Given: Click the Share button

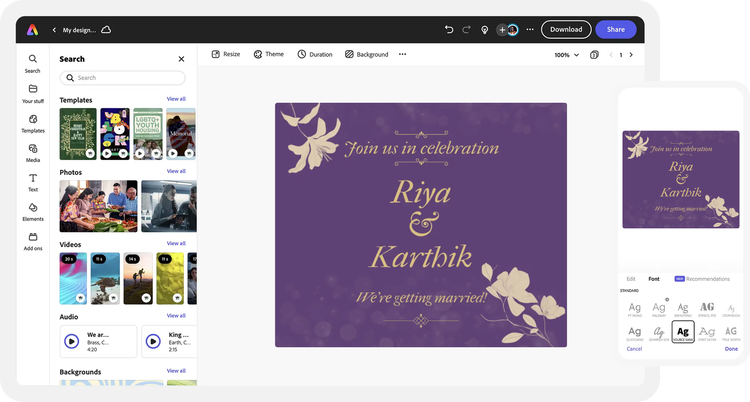Looking at the screenshot, I should click(x=615, y=30).
